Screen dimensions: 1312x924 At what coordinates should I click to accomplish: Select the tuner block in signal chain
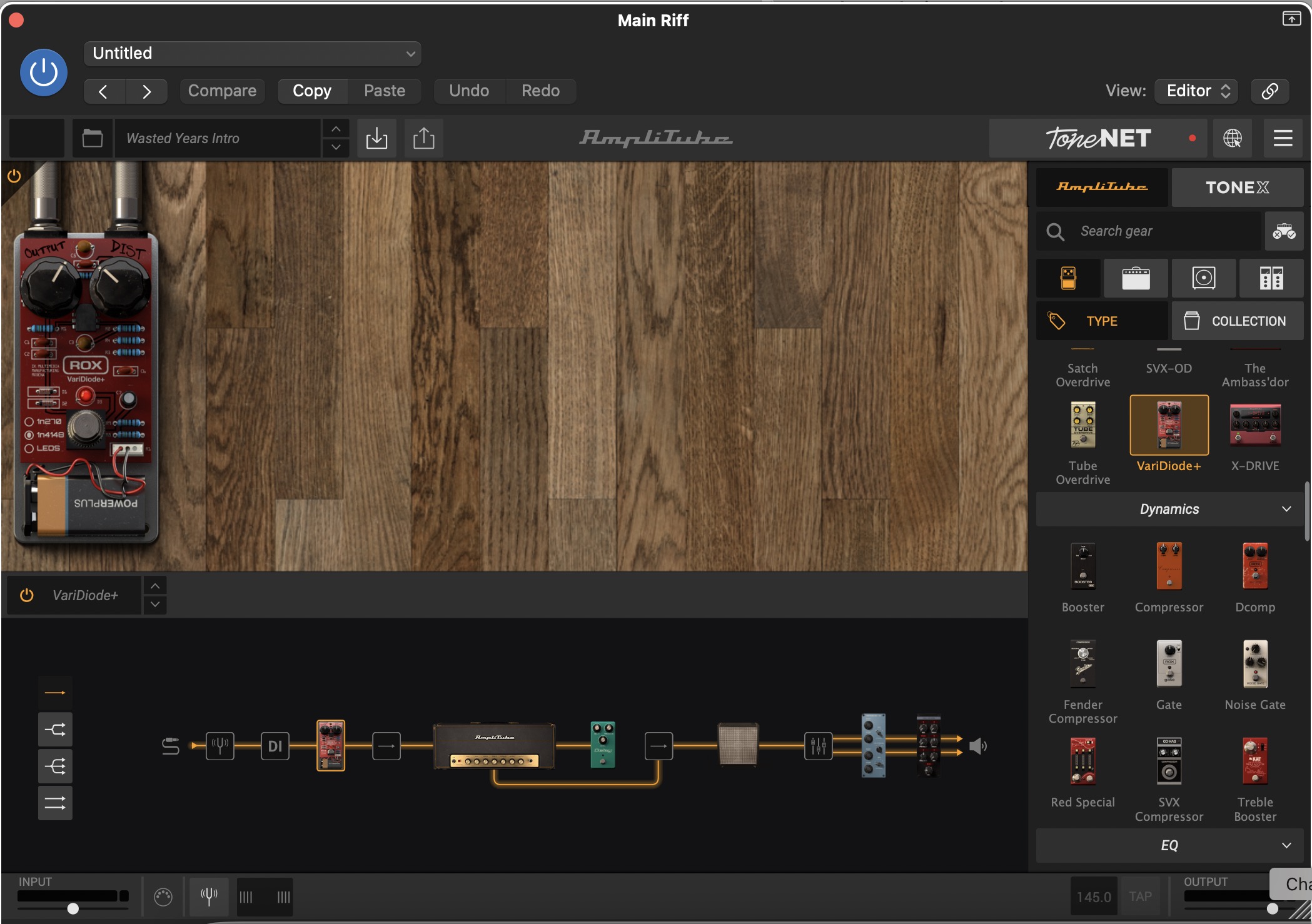220,746
